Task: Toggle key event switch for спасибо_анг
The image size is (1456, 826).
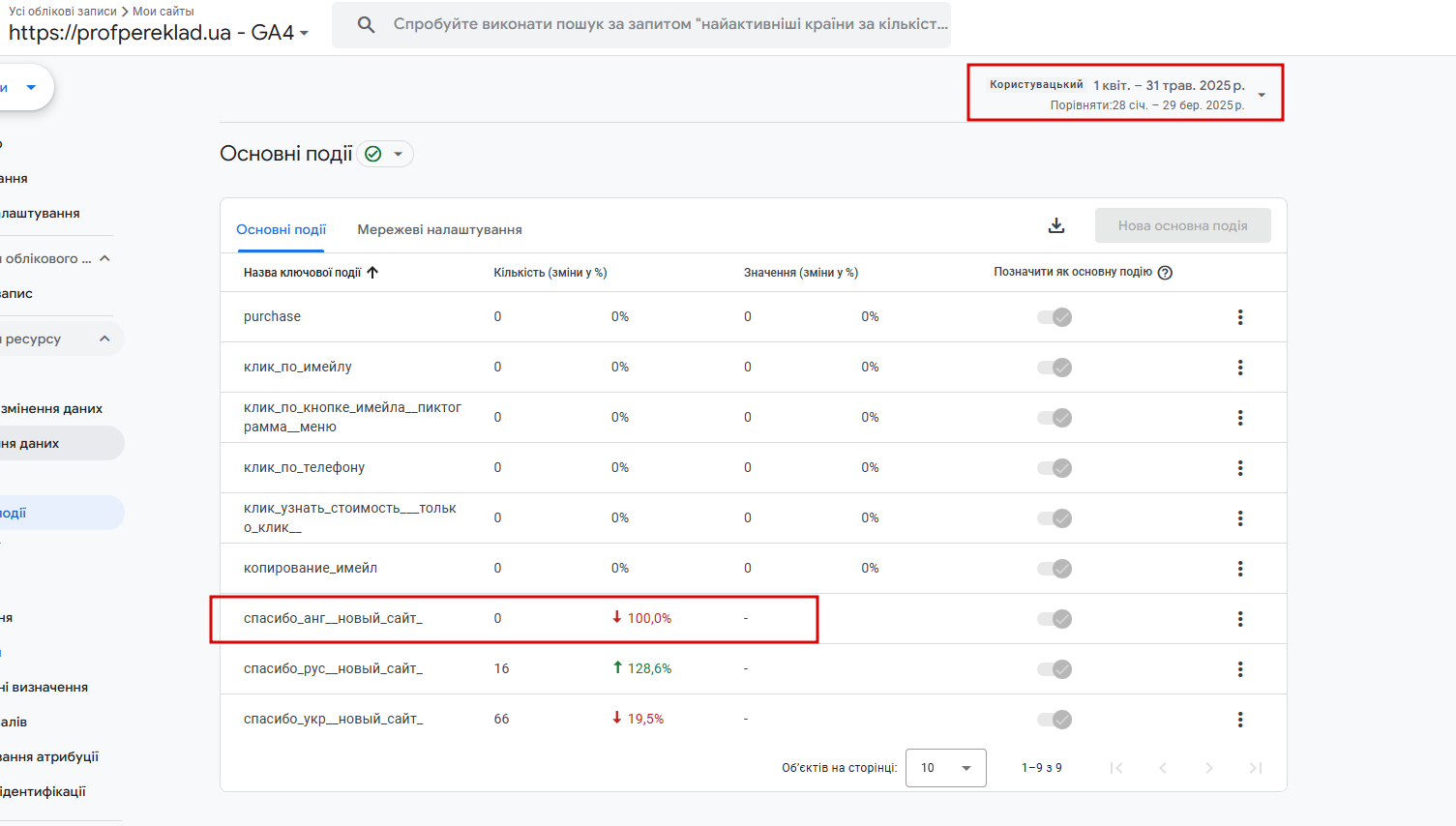Action: click(1055, 619)
